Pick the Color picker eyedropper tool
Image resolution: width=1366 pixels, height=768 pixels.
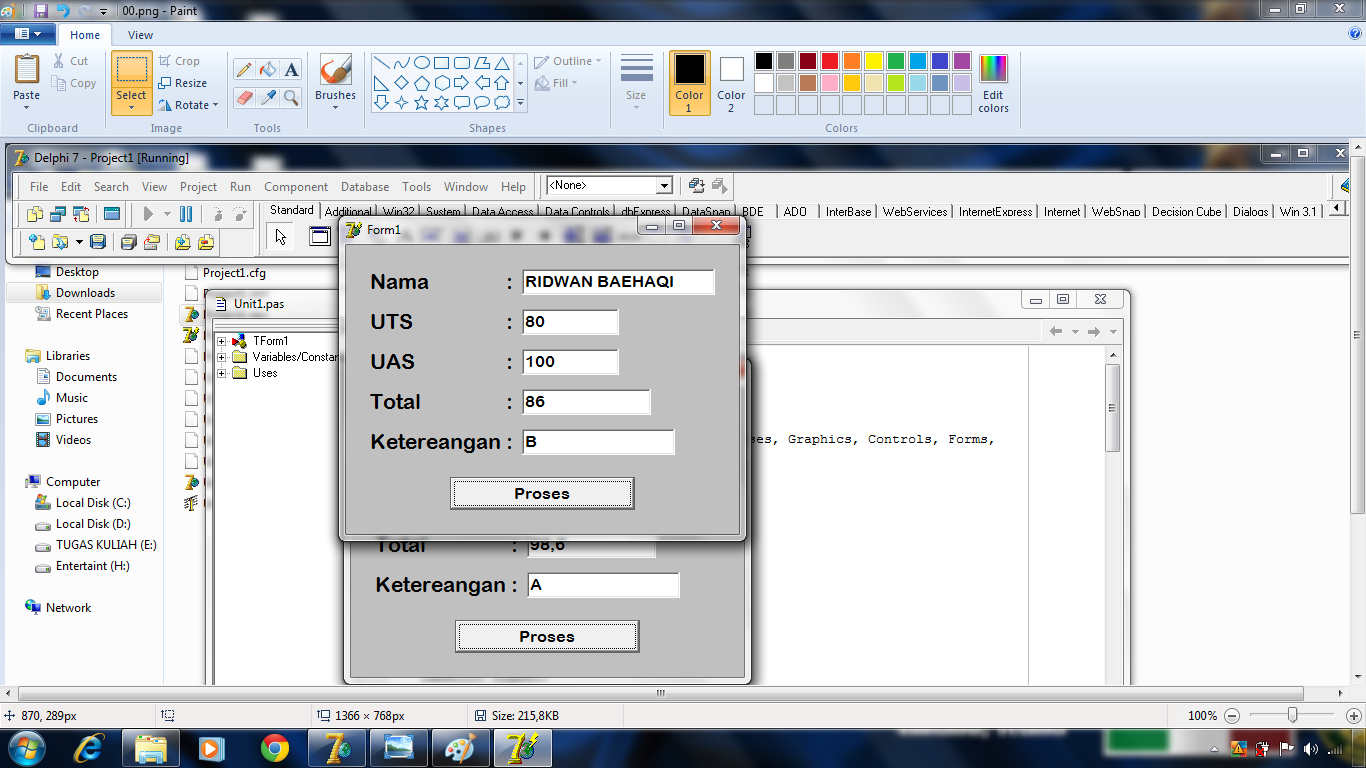point(267,97)
